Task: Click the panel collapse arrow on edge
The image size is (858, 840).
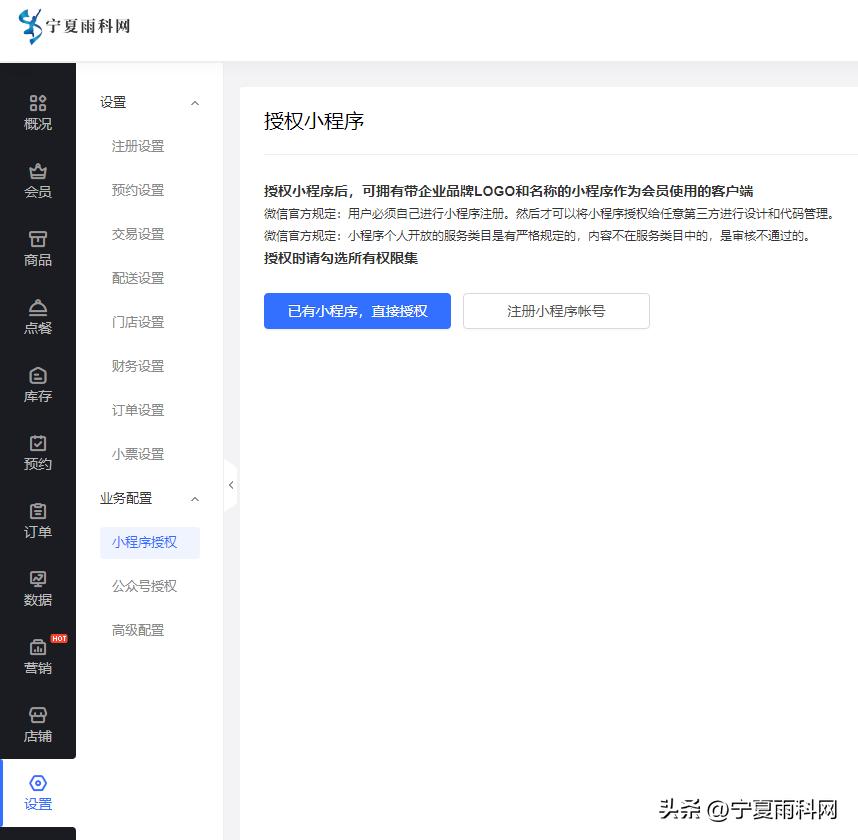Action: click(231, 483)
